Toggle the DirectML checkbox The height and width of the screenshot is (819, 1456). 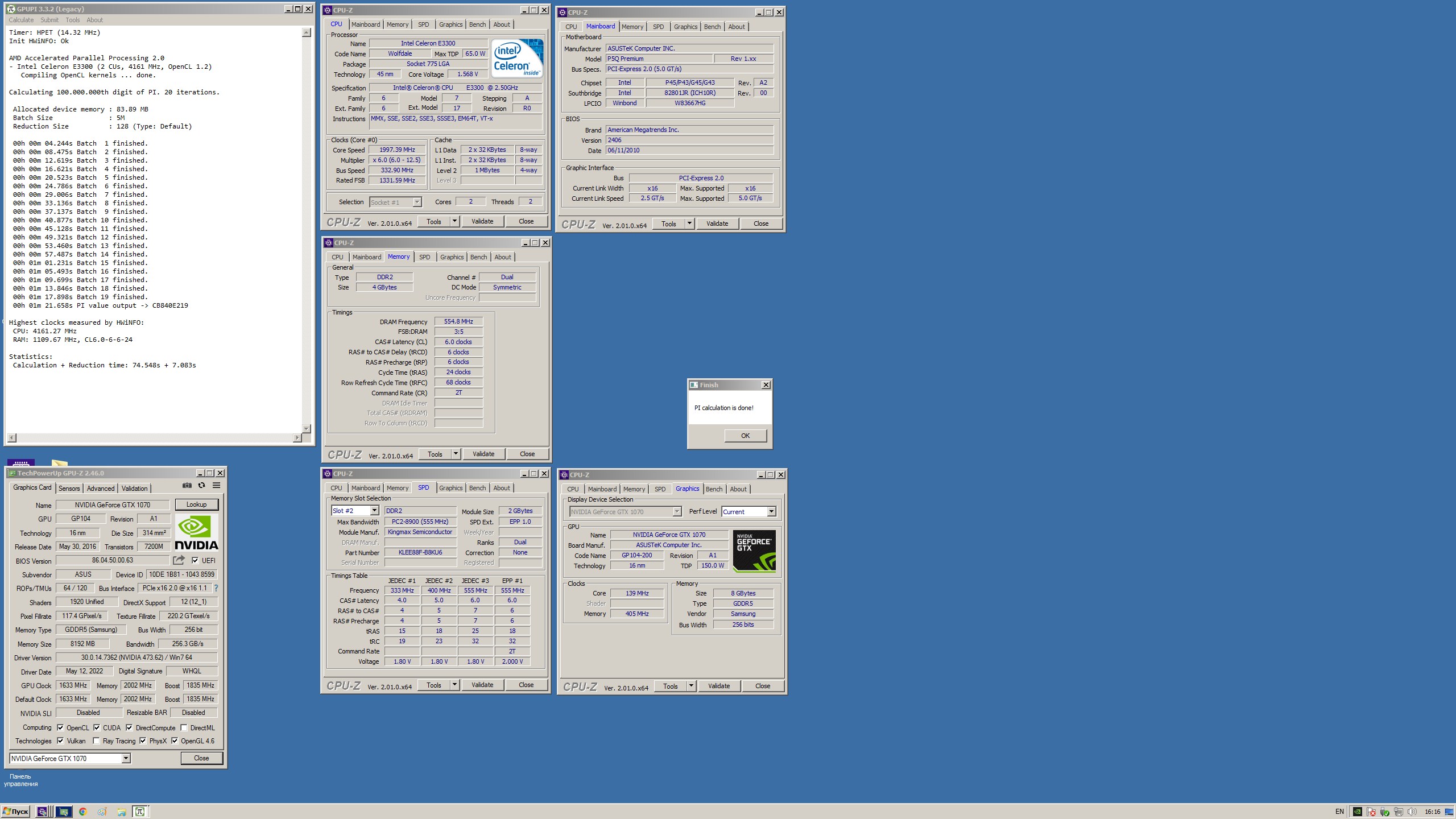tap(184, 727)
